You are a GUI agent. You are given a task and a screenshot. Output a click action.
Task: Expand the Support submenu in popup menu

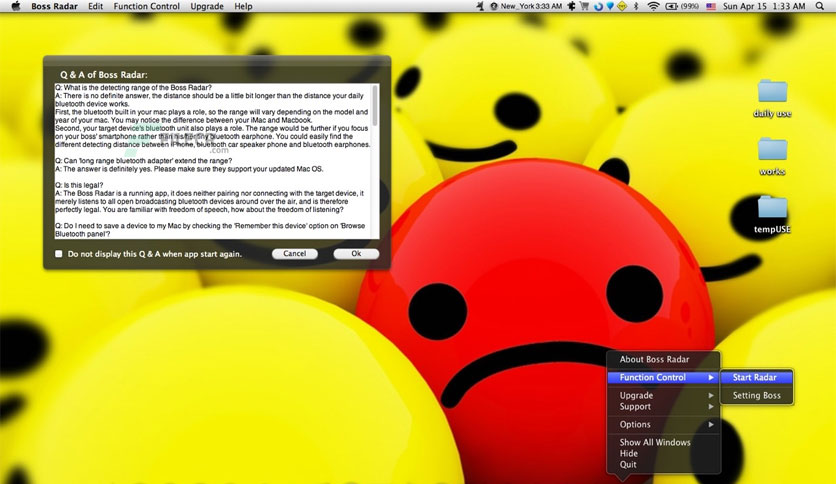(664, 407)
